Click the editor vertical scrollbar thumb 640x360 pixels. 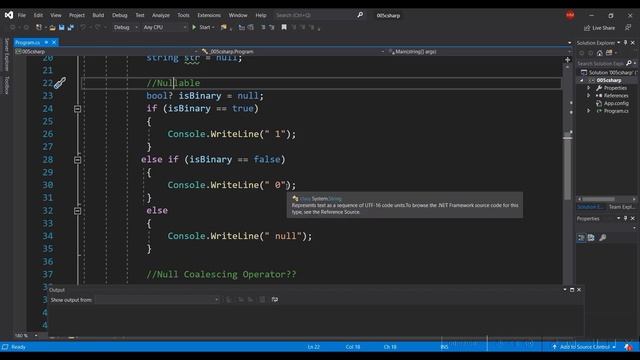coord(567,167)
